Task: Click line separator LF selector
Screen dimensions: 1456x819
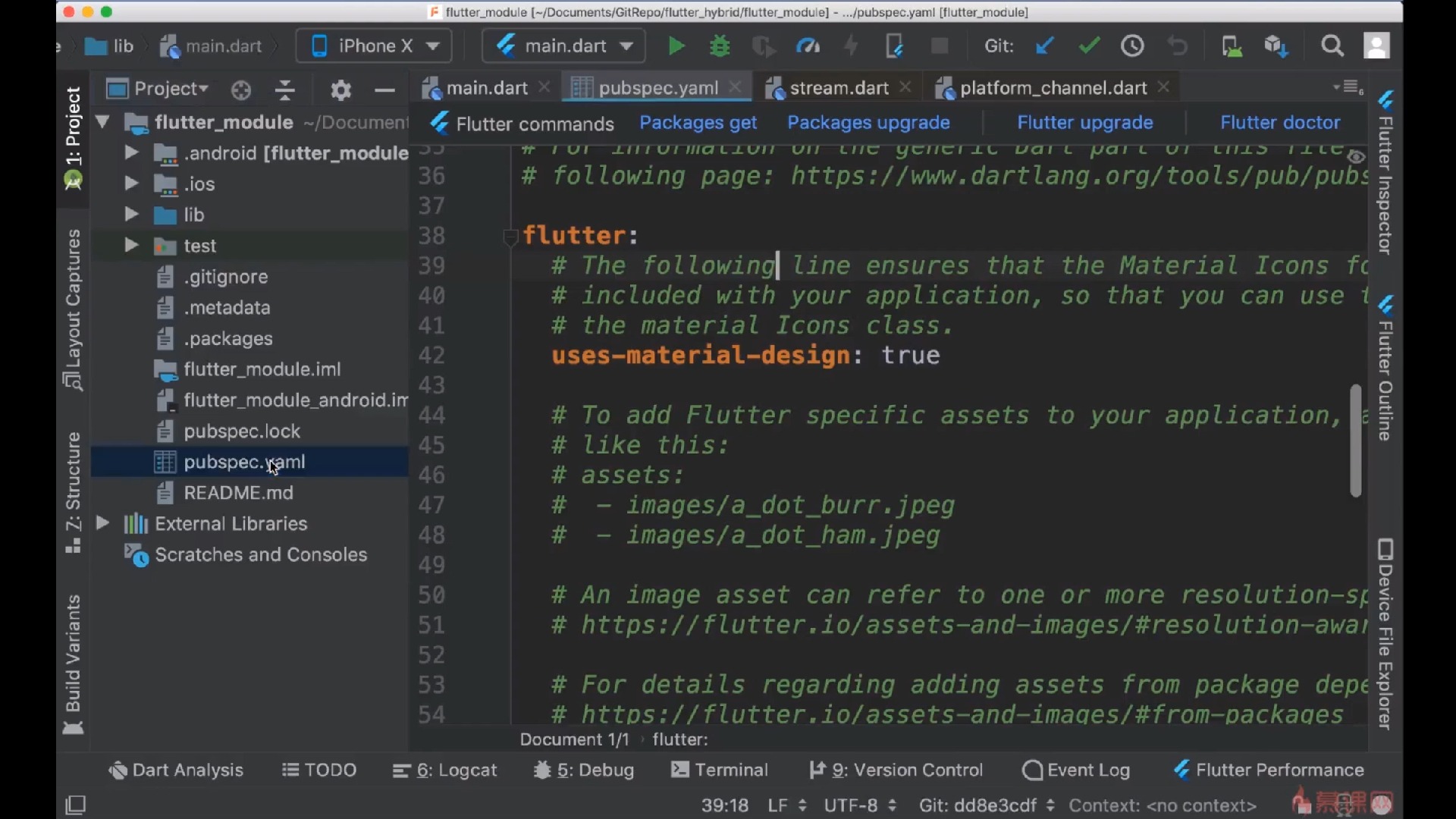Action: [x=786, y=805]
